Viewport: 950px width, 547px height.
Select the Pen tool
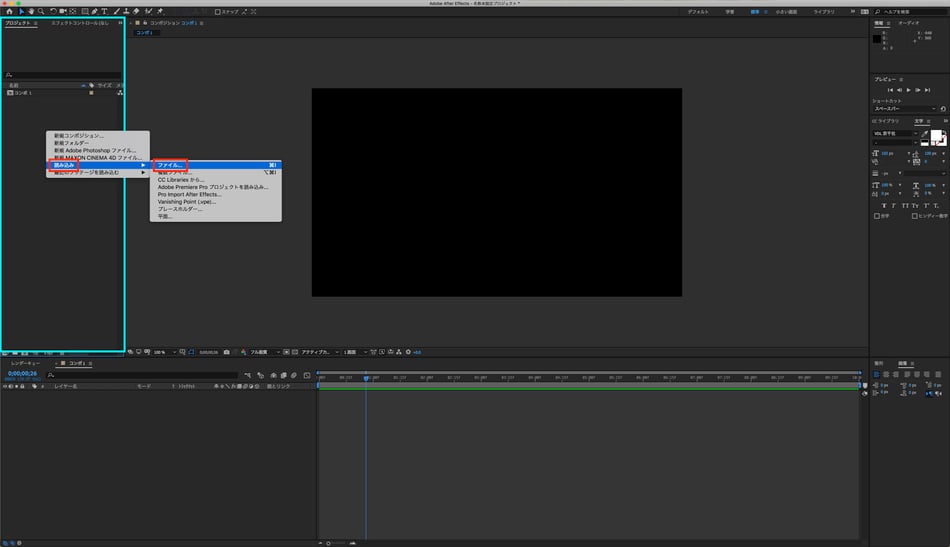pyautogui.click(x=94, y=12)
